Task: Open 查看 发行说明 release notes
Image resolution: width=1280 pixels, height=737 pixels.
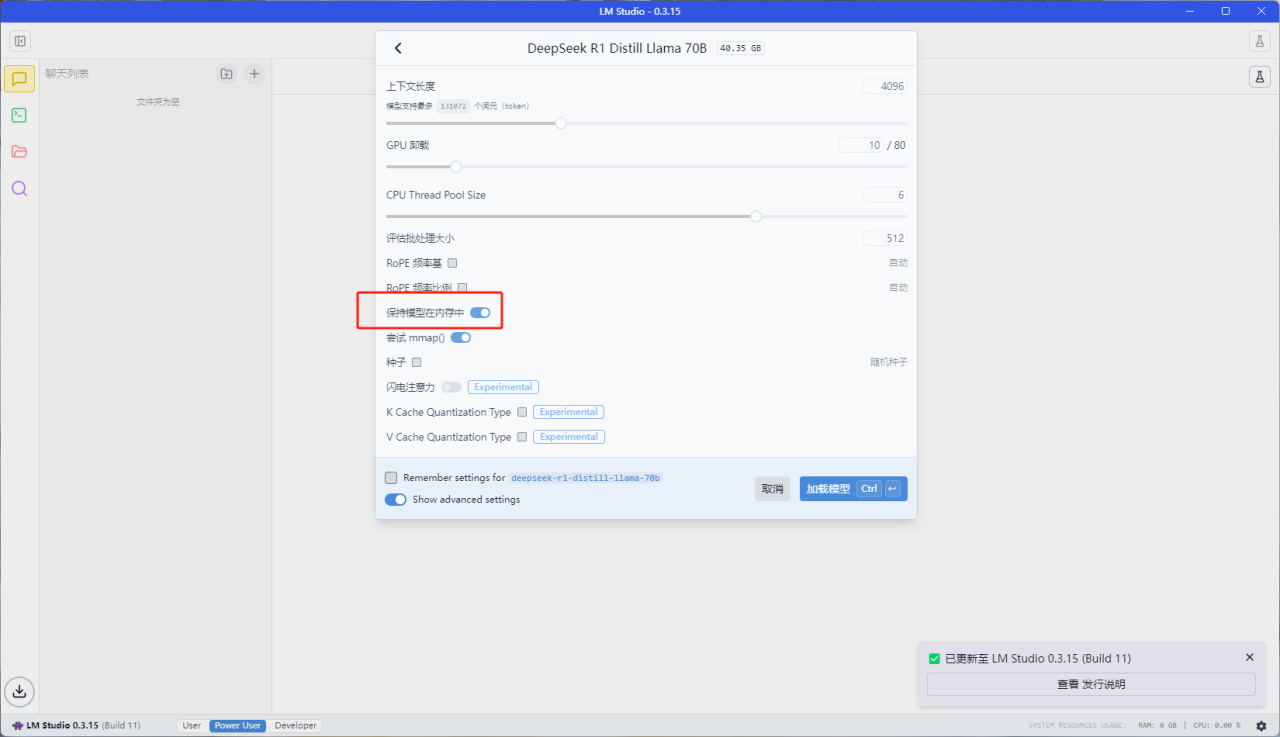Action: 1091,684
